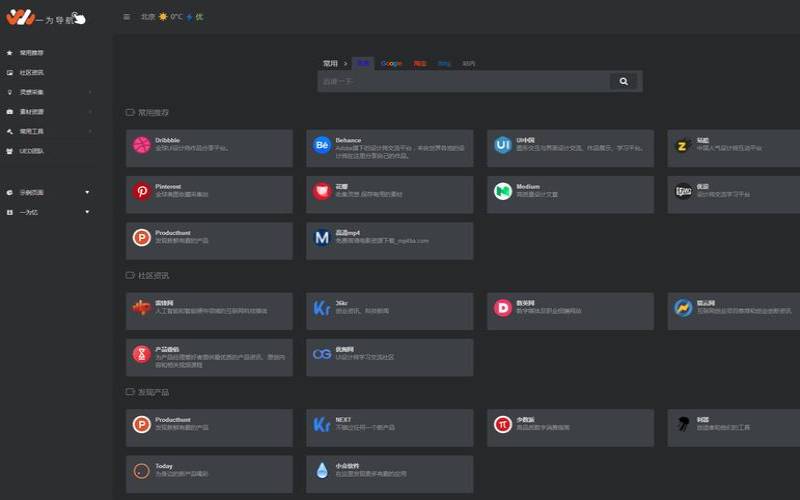Switch to the red 淘宝 search tab
The height and width of the screenshot is (500, 800).
coord(420,63)
